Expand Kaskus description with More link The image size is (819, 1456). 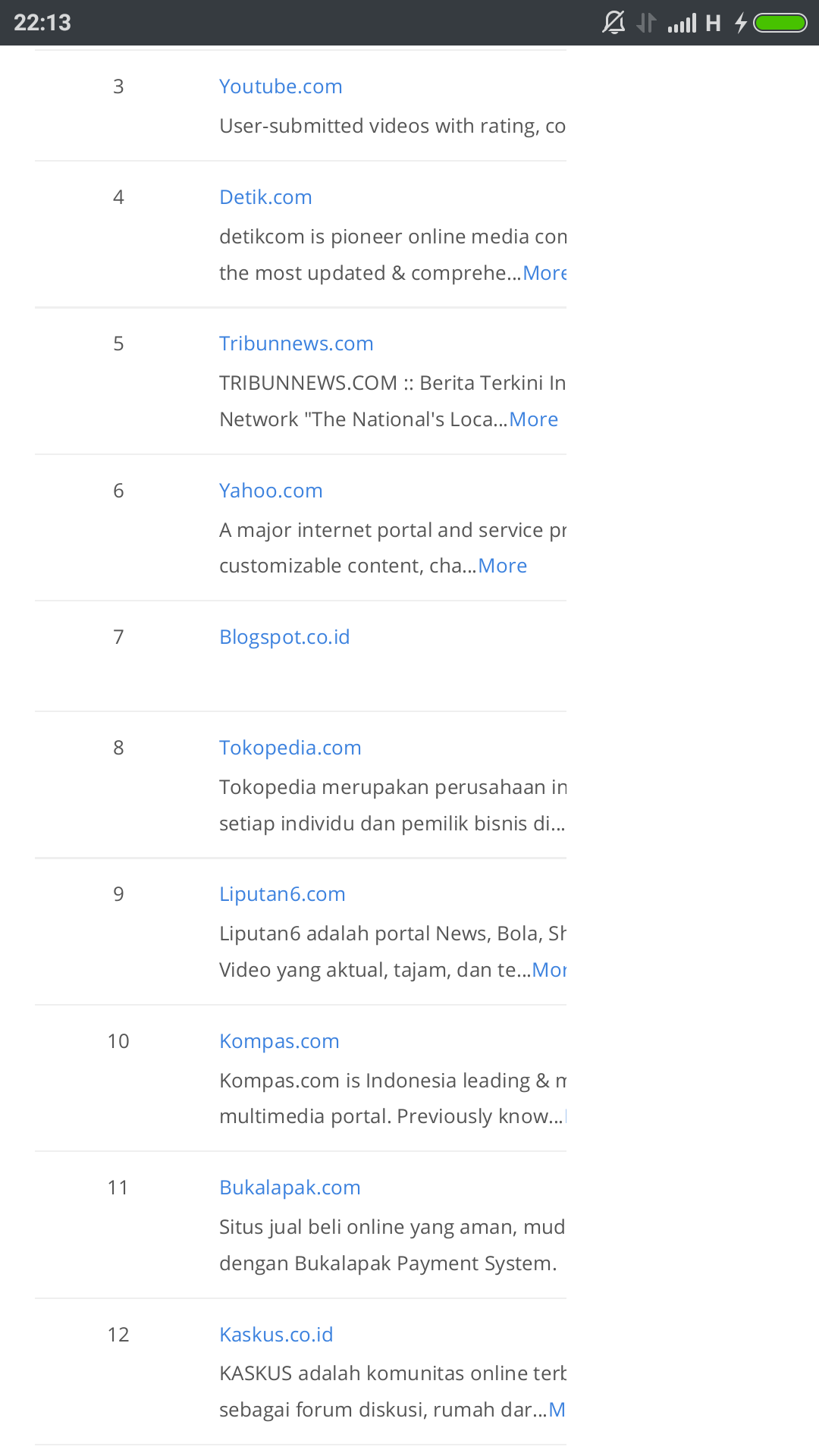557,1410
